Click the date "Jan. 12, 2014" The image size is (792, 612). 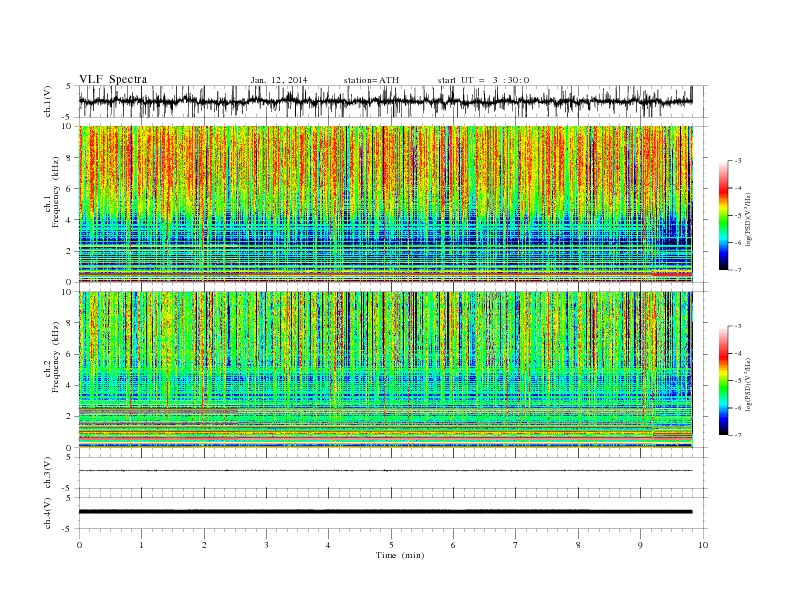click(x=279, y=80)
